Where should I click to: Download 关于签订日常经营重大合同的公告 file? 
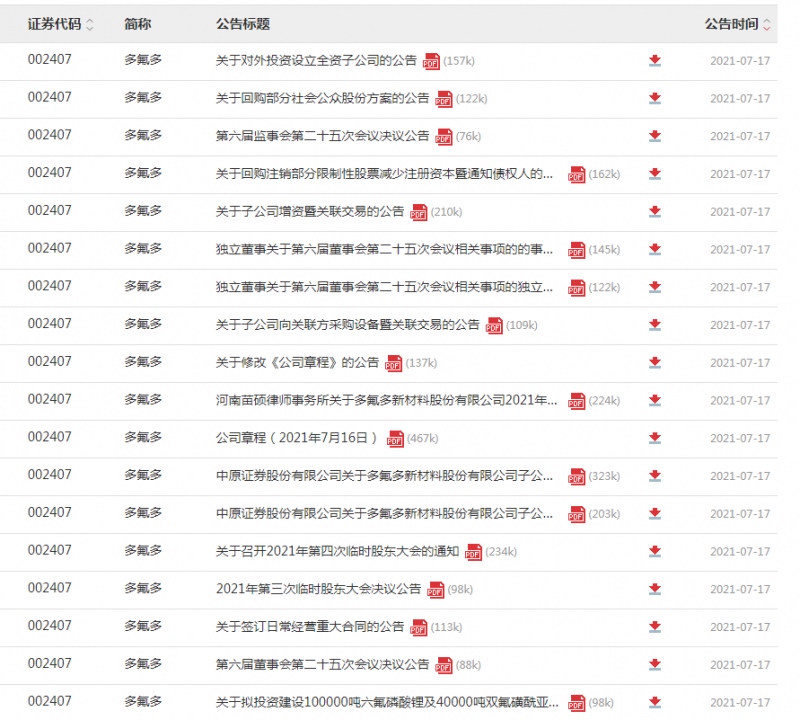tap(655, 627)
